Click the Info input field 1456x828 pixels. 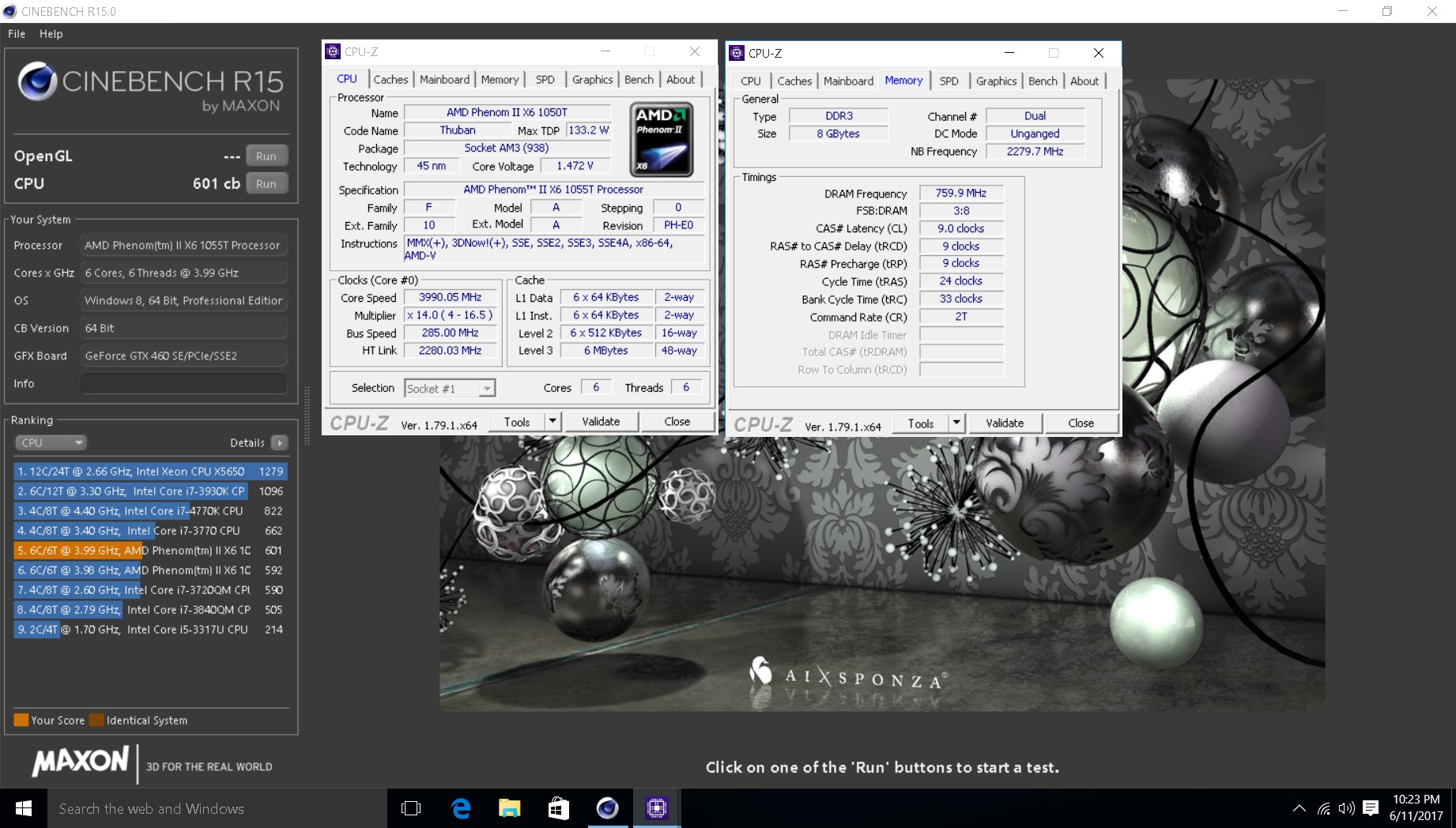(183, 383)
